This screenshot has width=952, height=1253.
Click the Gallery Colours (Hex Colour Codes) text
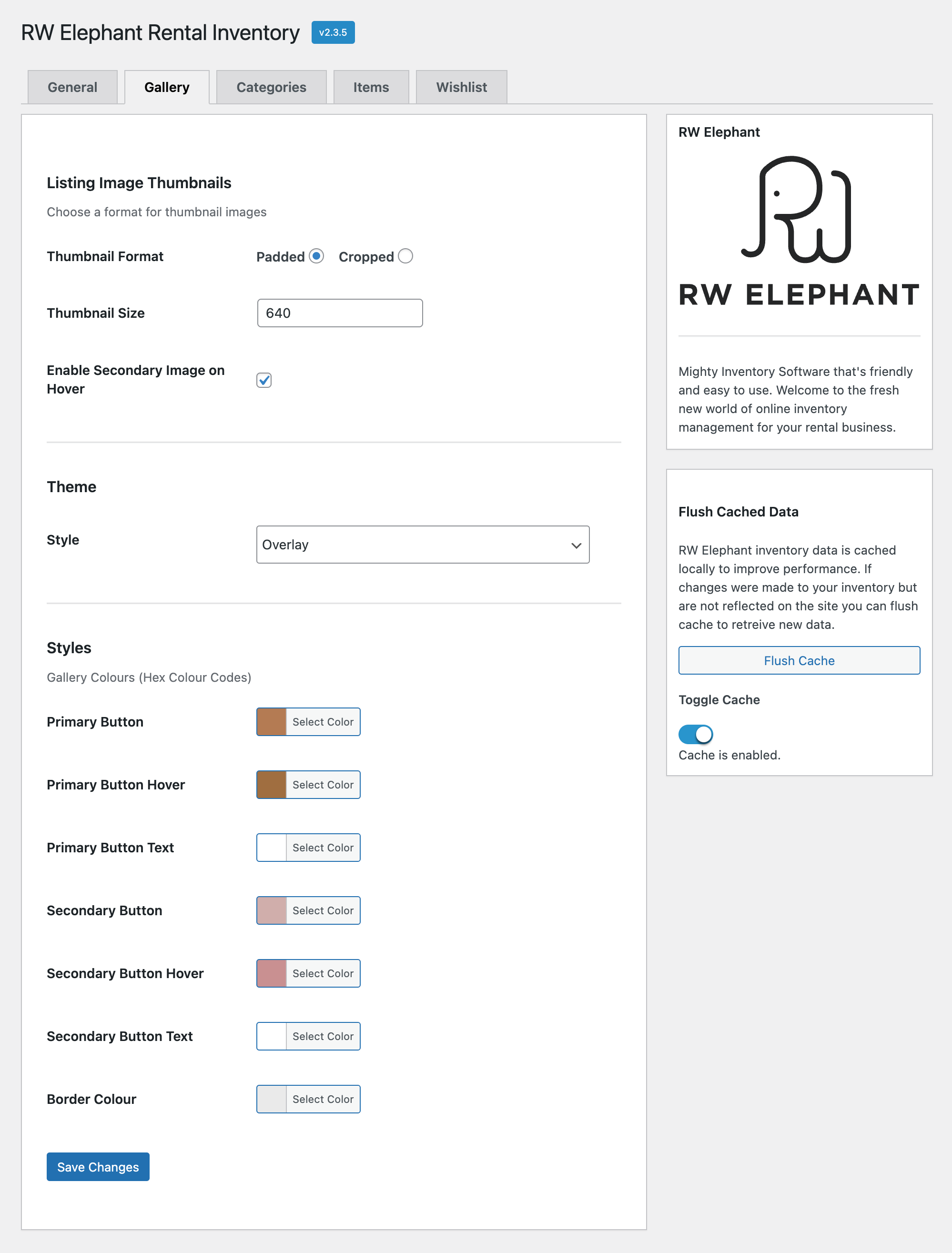point(149,677)
